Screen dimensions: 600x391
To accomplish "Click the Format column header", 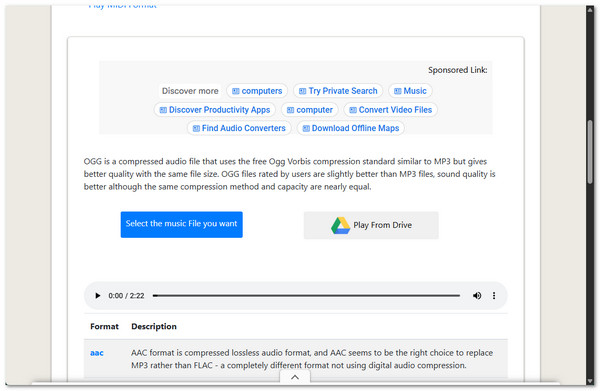I will (x=104, y=327).
